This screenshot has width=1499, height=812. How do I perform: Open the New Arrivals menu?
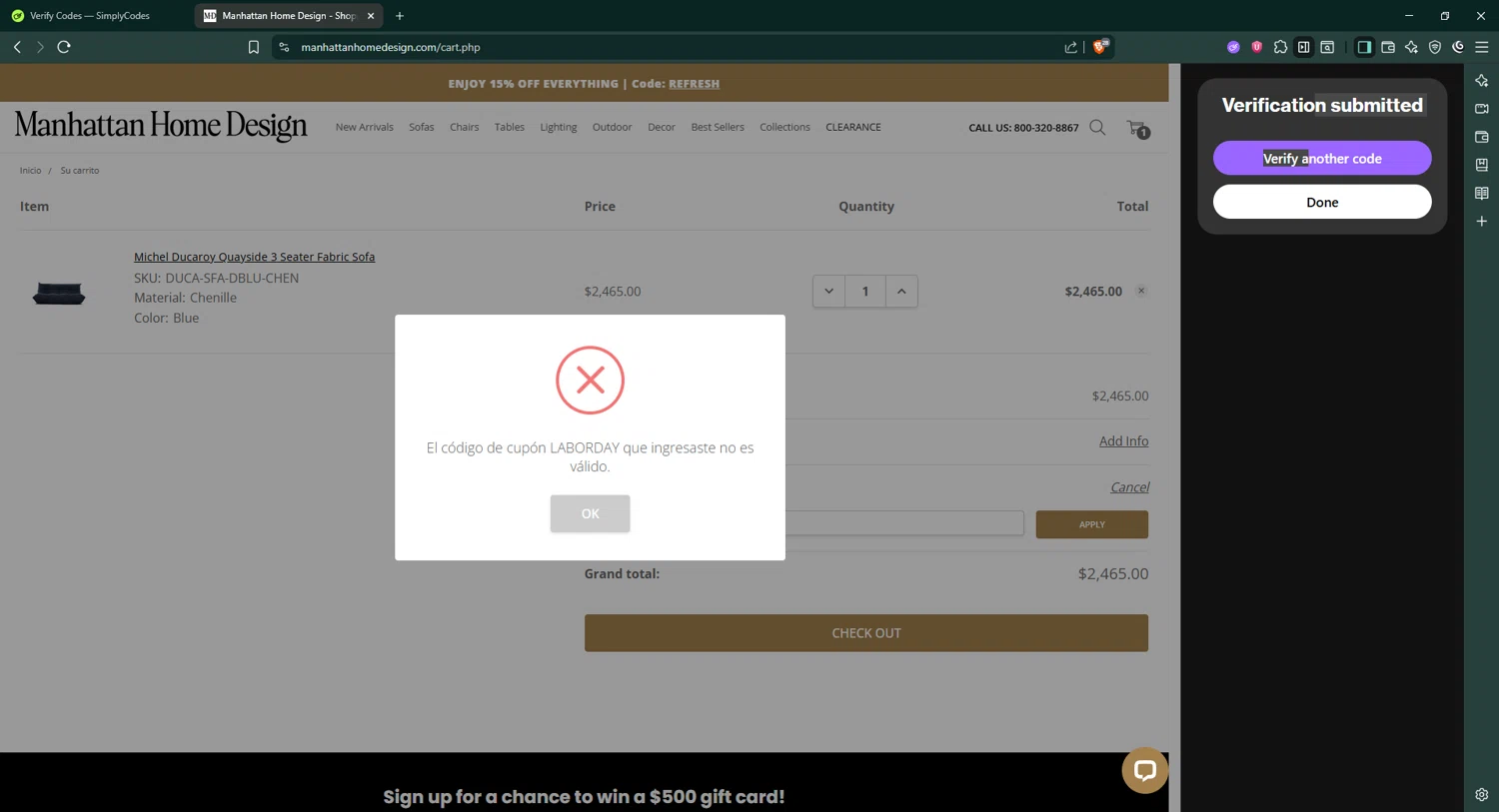tap(364, 127)
